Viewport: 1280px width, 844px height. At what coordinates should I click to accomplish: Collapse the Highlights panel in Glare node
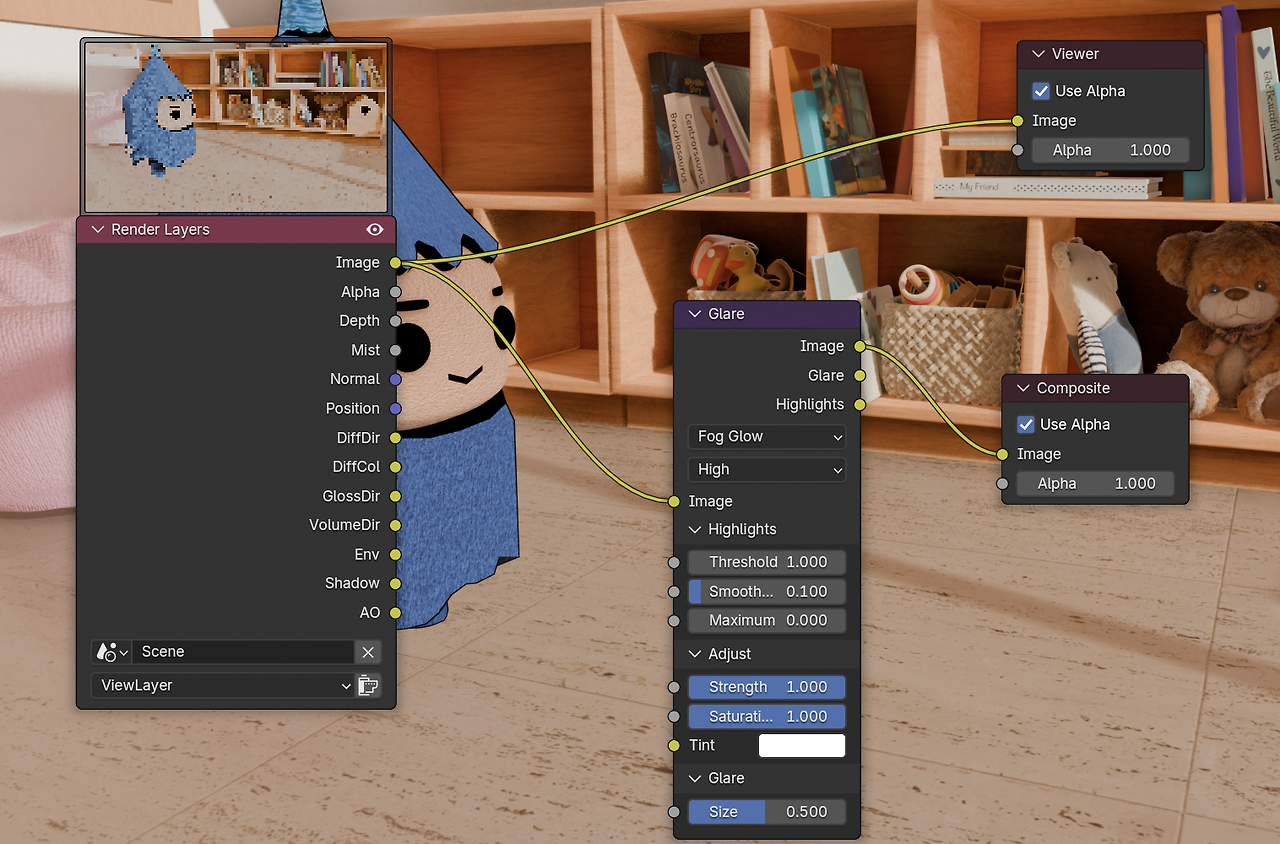click(x=695, y=529)
